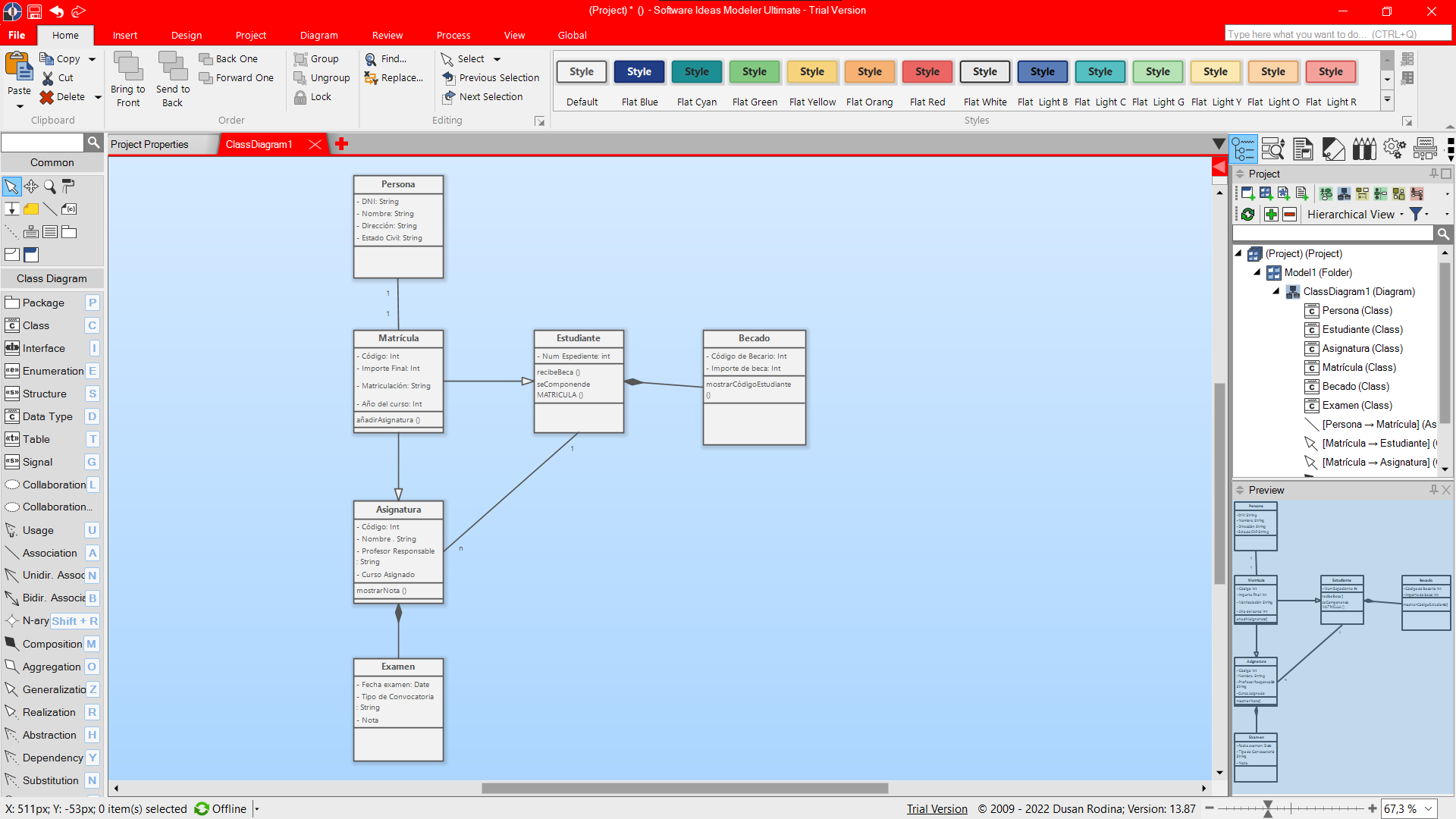Switch to the Project Properties tab

tap(149, 144)
